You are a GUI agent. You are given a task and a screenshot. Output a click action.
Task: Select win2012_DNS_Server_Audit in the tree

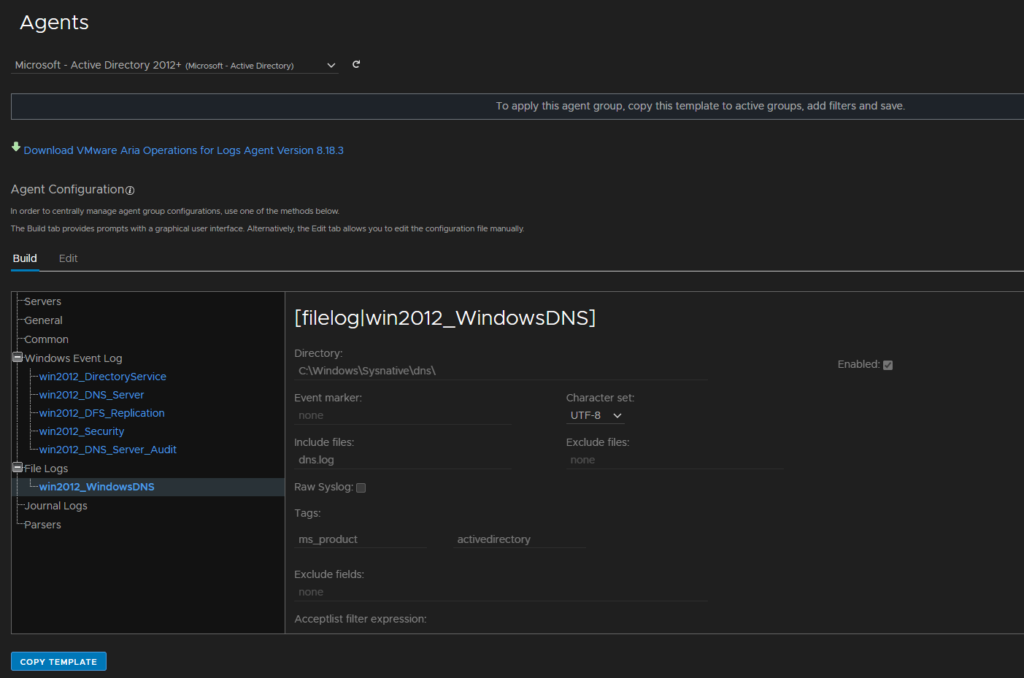[108, 450]
